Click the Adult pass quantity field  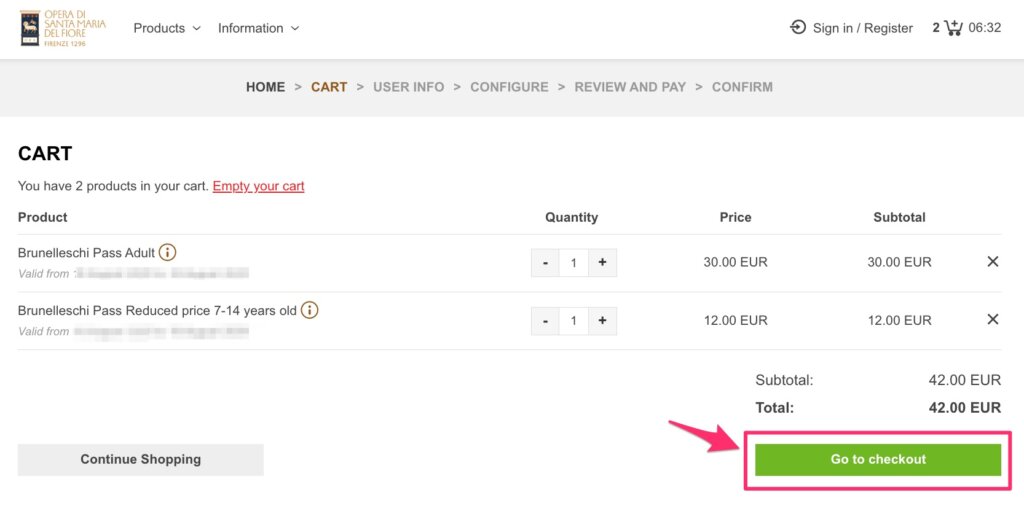pyautogui.click(x=573, y=263)
